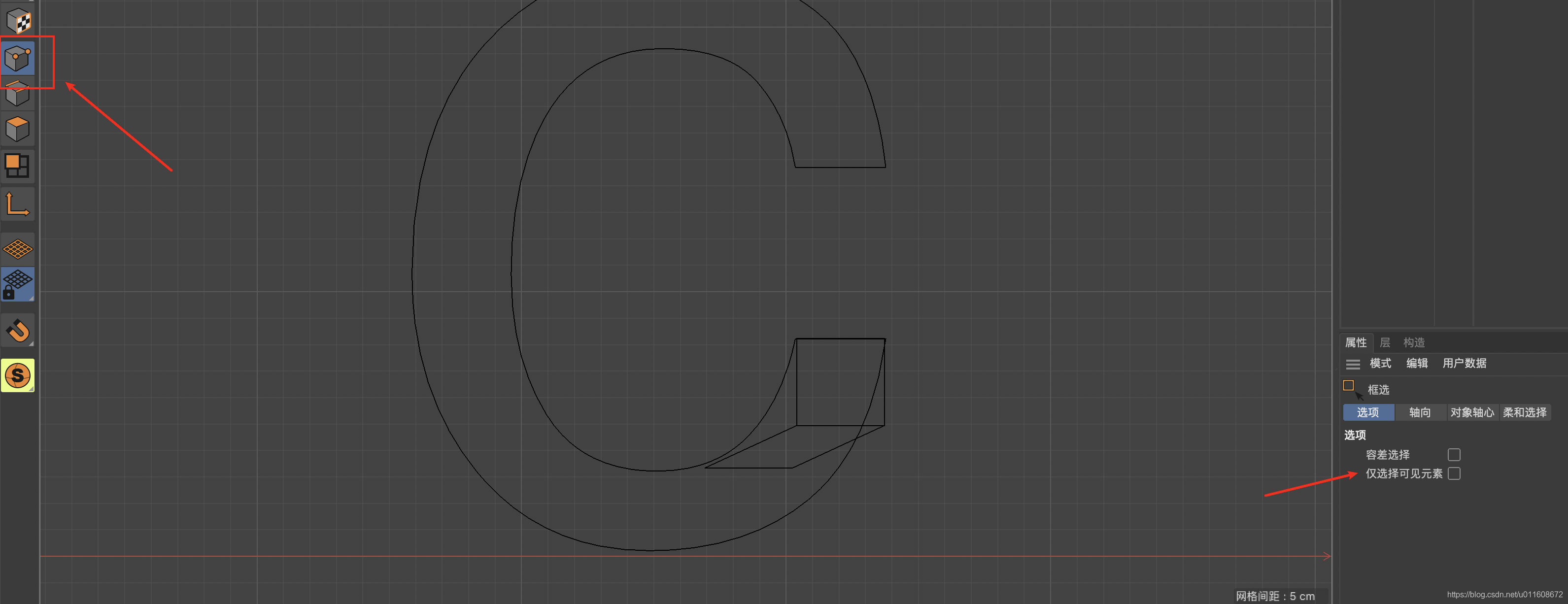1568x604 pixels.
Task: Enable the Snap magnet icon
Action: click(x=18, y=331)
